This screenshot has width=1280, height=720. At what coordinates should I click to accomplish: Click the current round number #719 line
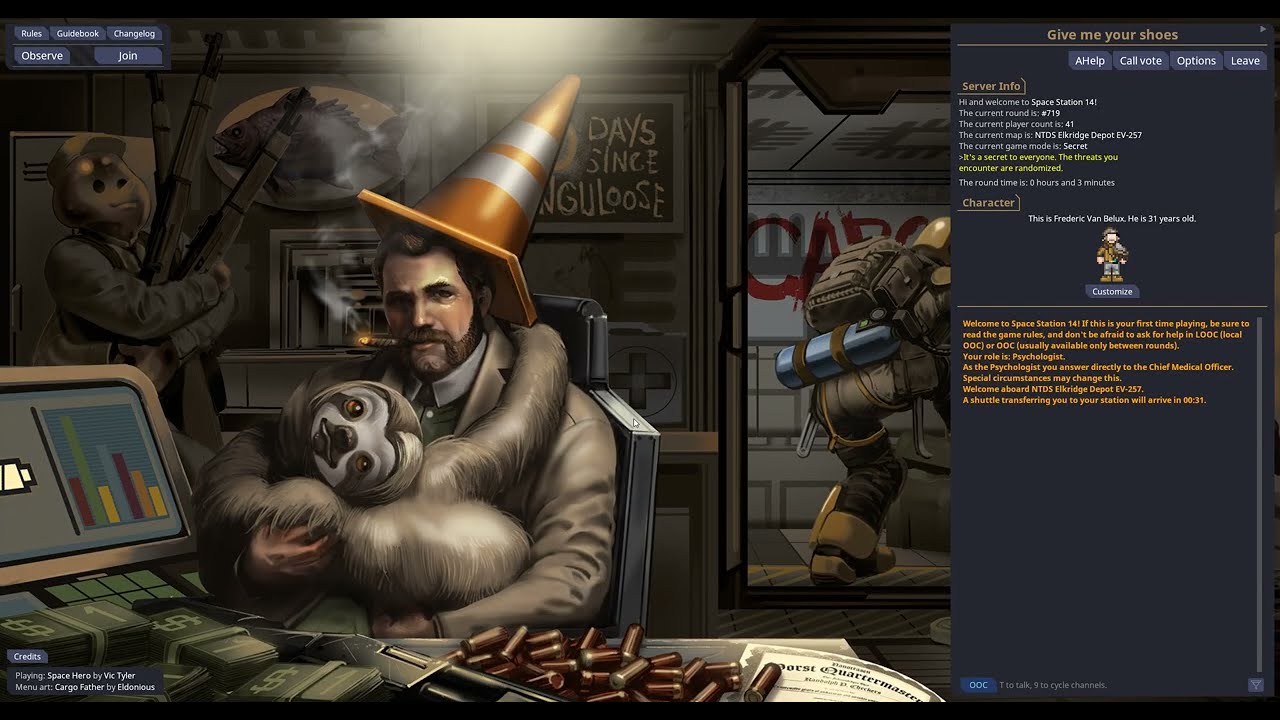pos(1009,113)
